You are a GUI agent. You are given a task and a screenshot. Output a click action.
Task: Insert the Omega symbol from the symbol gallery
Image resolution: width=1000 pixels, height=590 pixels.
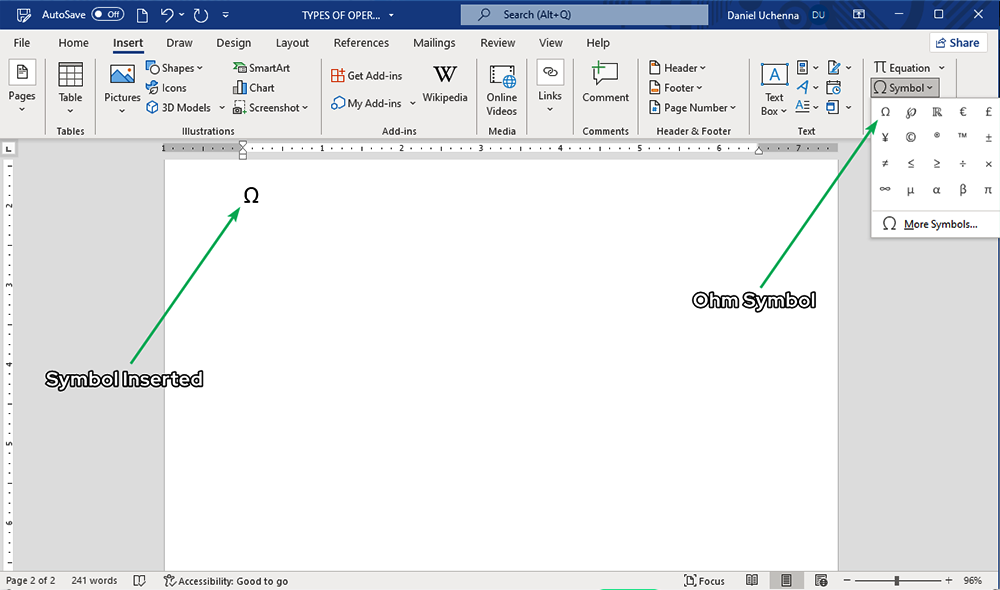885,112
